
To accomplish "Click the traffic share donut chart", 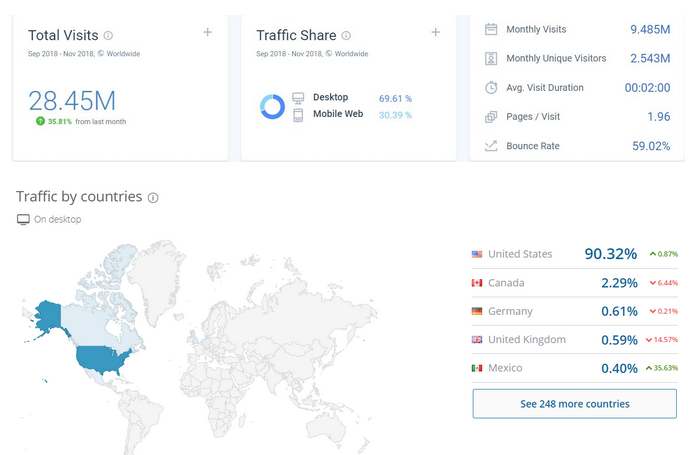I will tap(272, 106).
